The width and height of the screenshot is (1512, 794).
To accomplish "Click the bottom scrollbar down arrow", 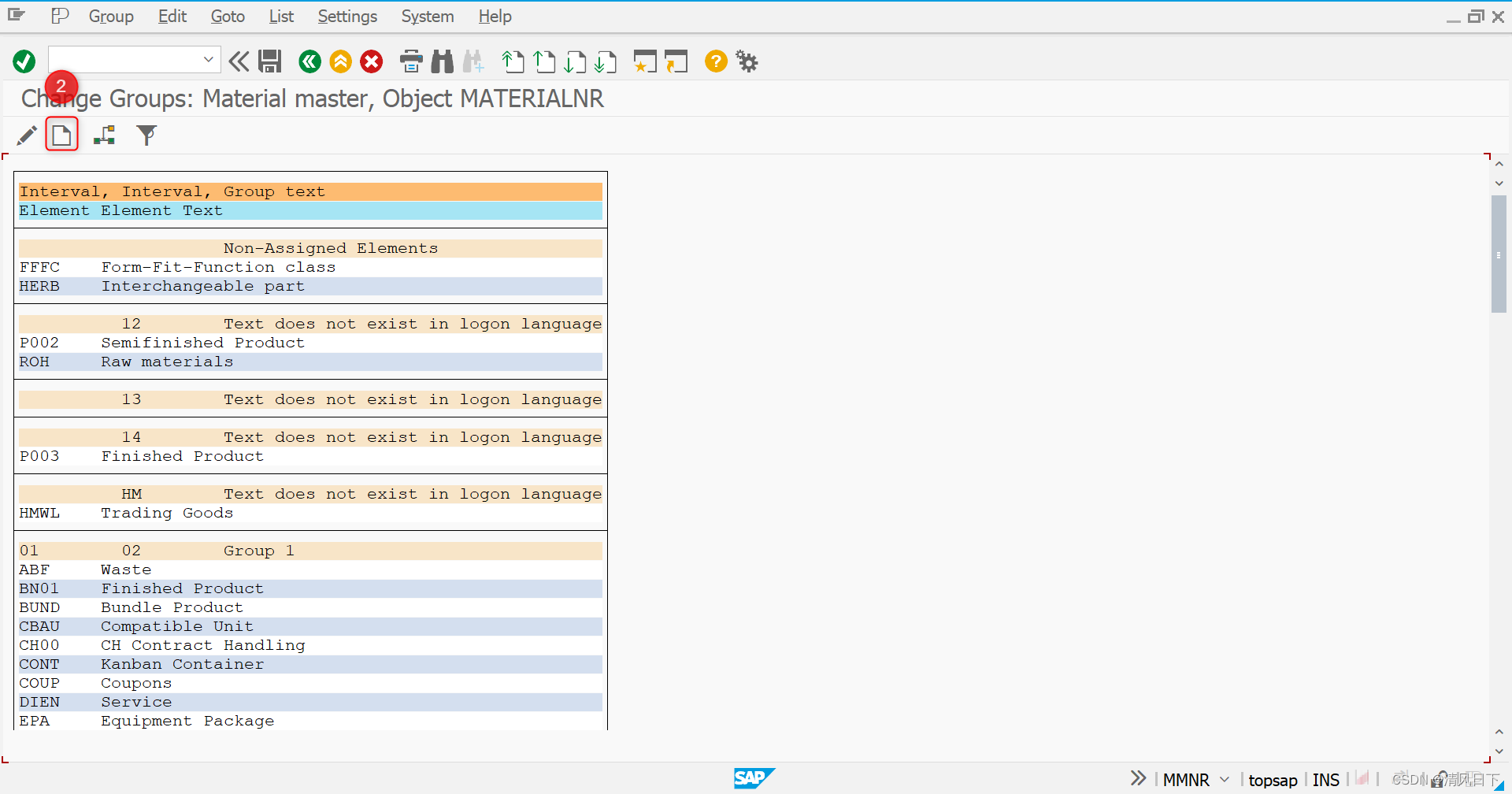I will tap(1499, 751).
